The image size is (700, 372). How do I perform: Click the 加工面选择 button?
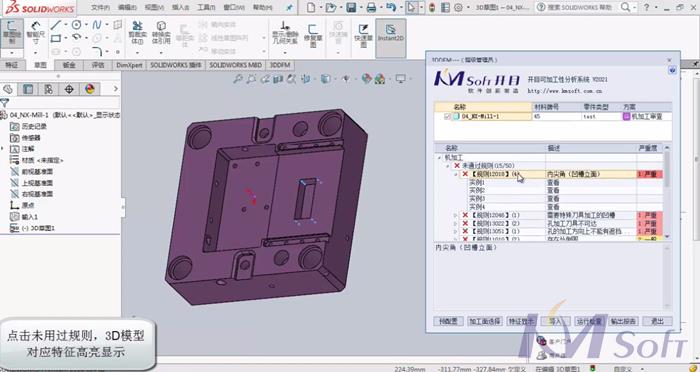click(485, 321)
